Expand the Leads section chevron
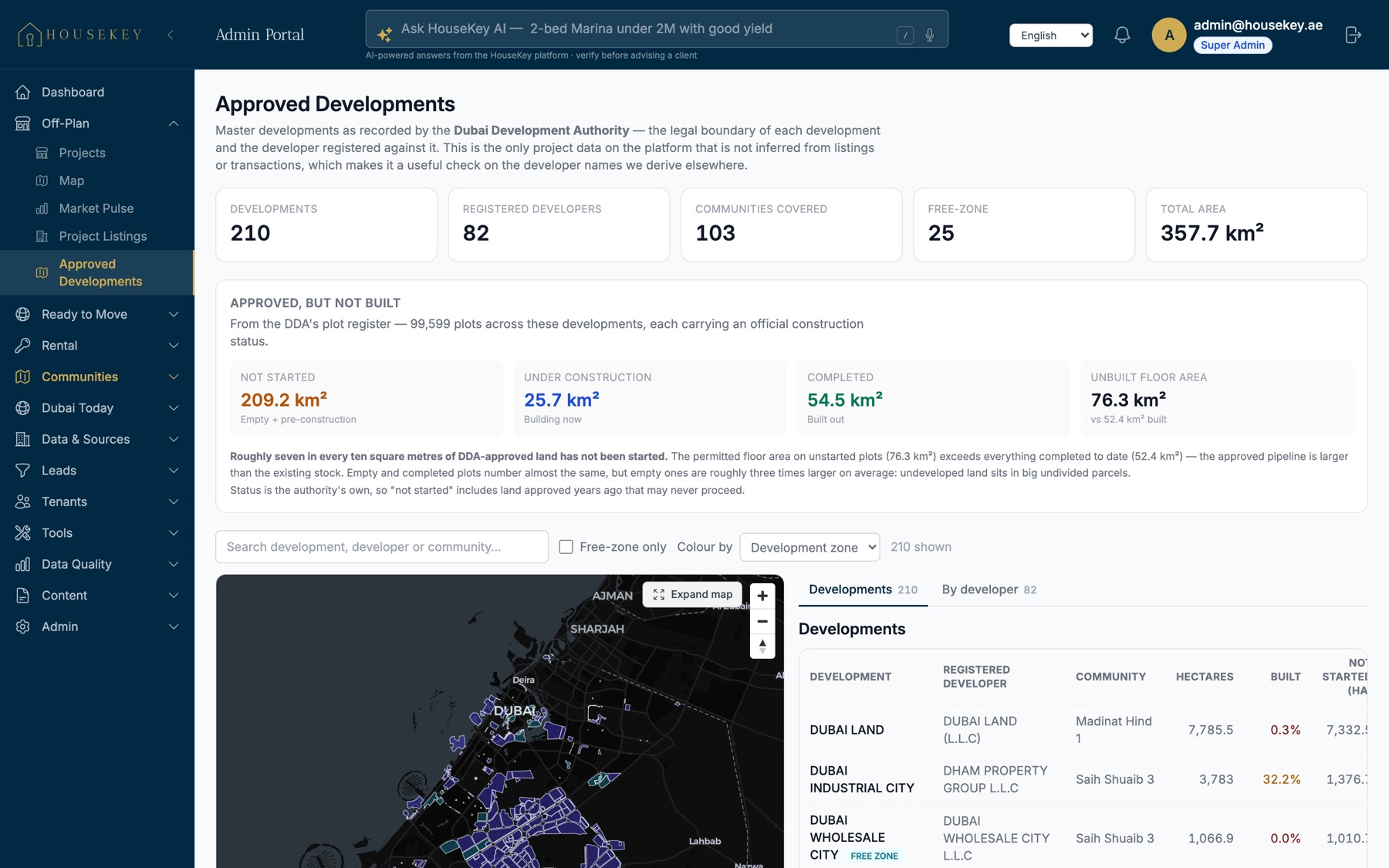Viewport: 1389px width, 868px height. point(174,471)
